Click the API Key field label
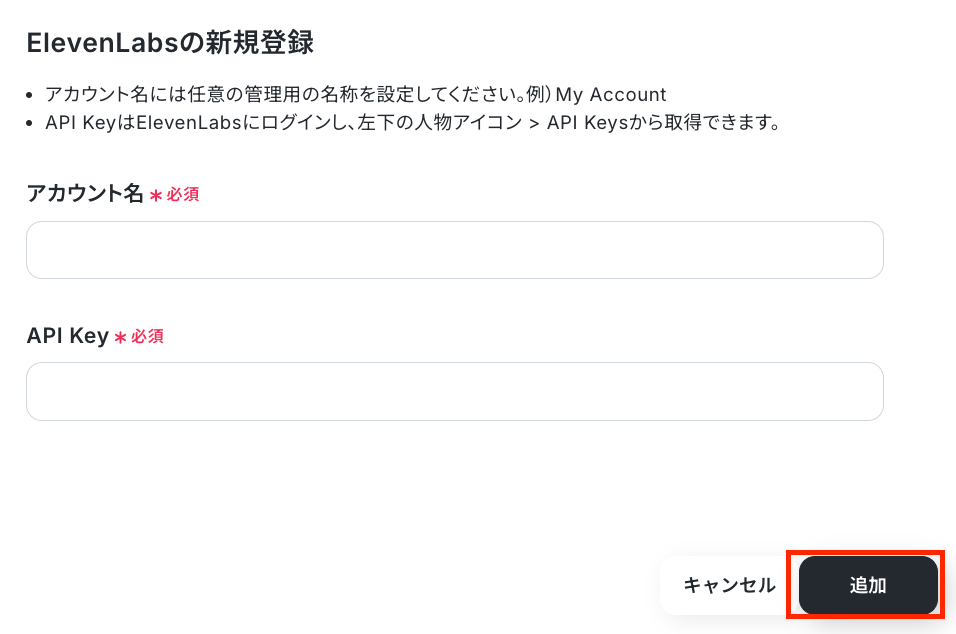This screenshot has width=956, height=634. (x=67, y=336)
